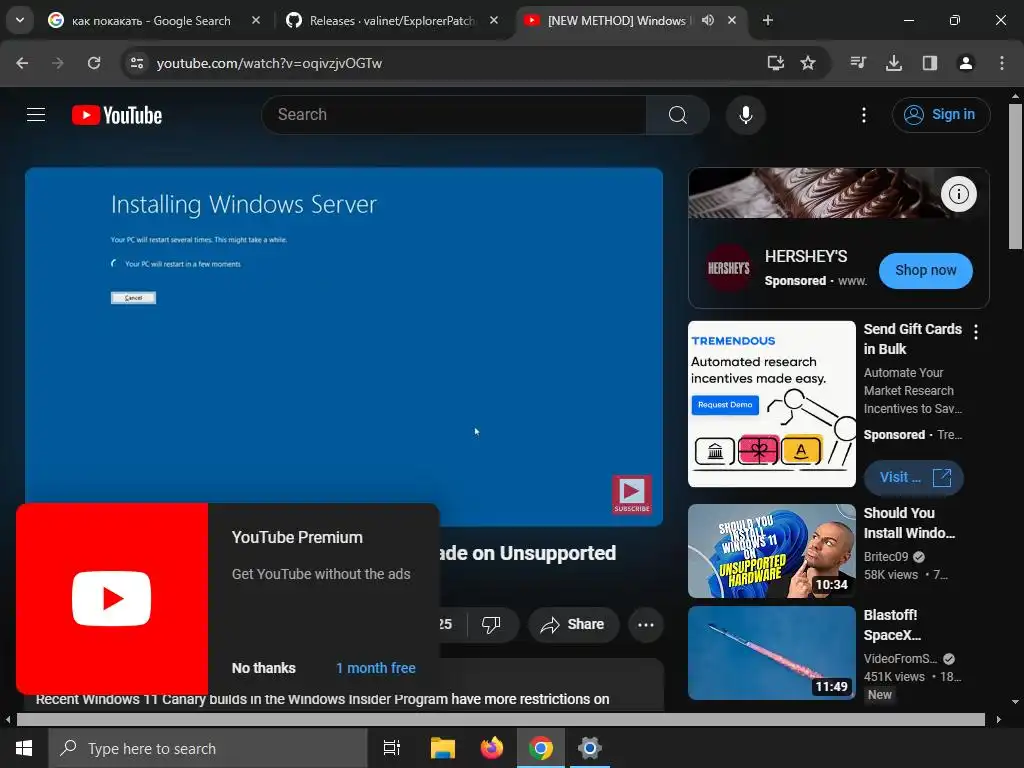Reload the YouTube page
This screenshot has width=1024, height=768.
click(x=94, y=63)
